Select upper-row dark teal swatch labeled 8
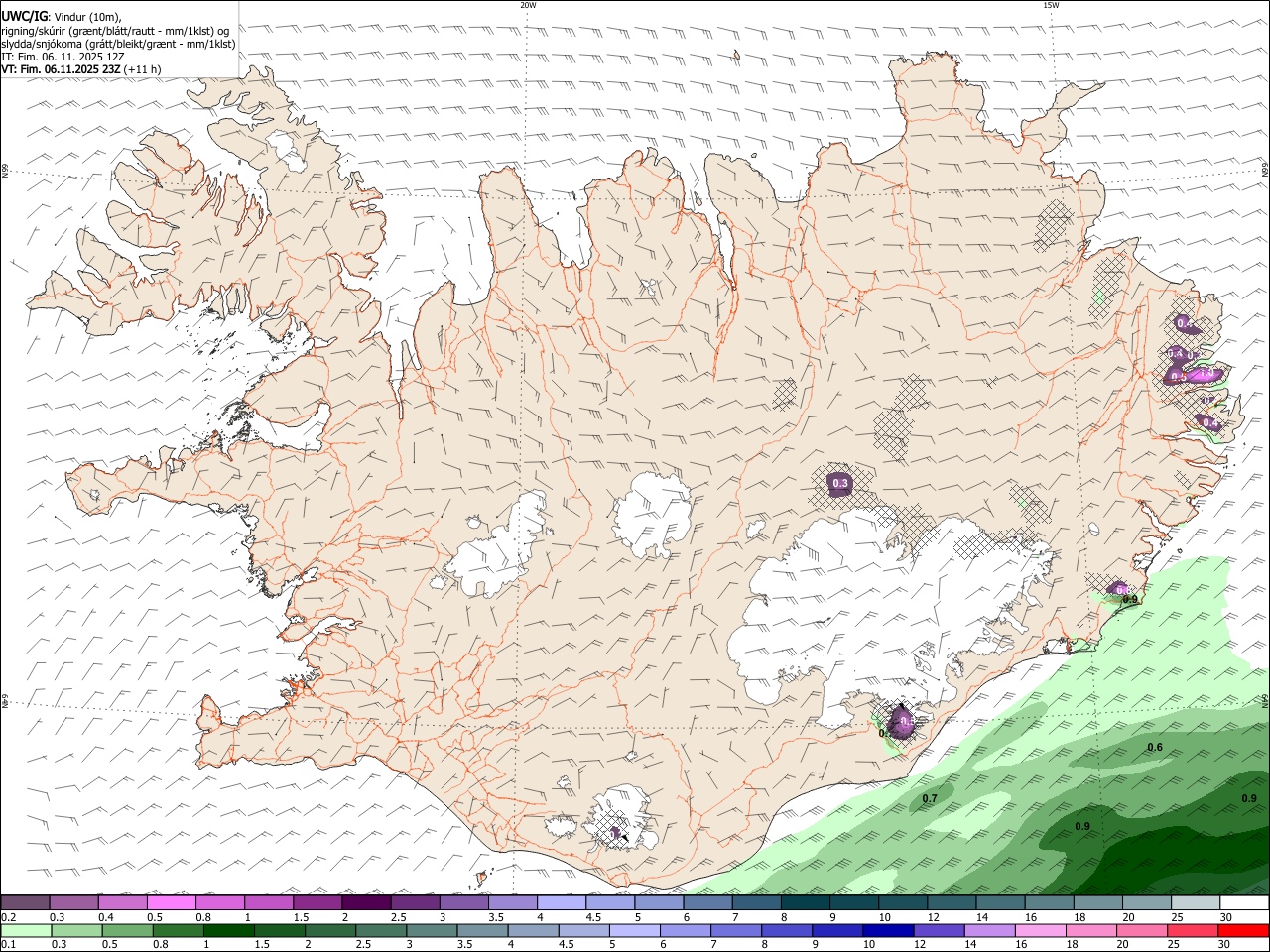Viewport: 1270px width, 952px height. 806,902
